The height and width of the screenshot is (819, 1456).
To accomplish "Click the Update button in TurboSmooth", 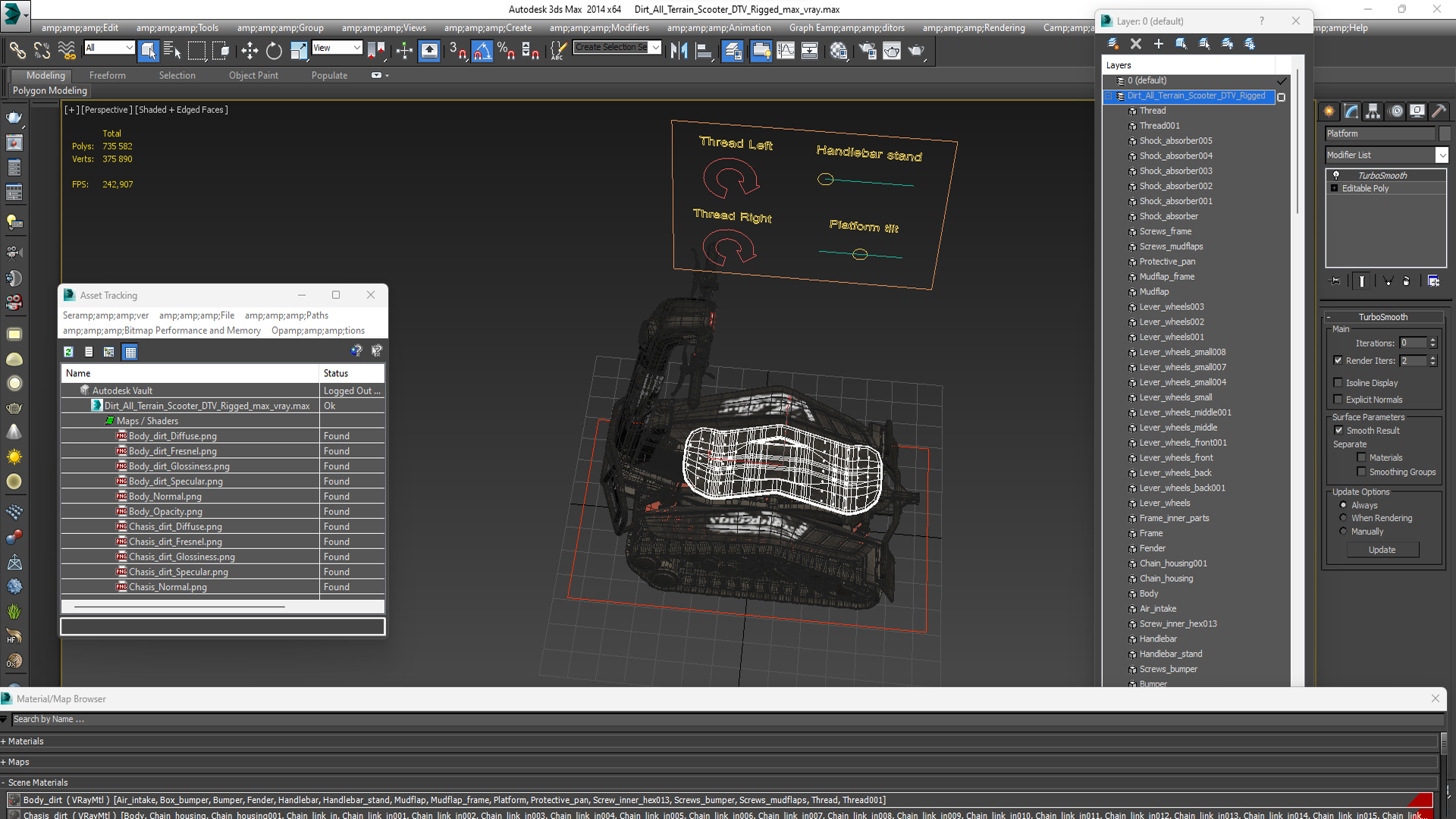I will pyautogui.click(x=1382, y=550).
